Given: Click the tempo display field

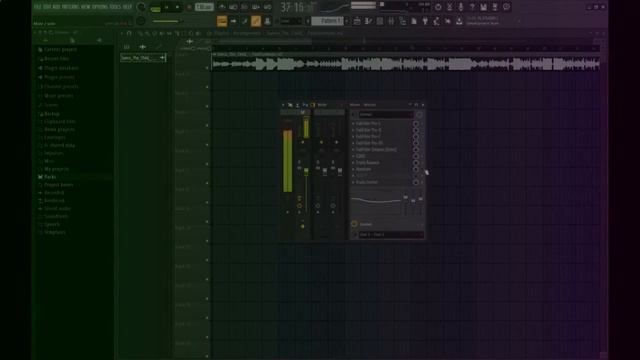Looking at the screenshot, I should [x=204, y=7].
